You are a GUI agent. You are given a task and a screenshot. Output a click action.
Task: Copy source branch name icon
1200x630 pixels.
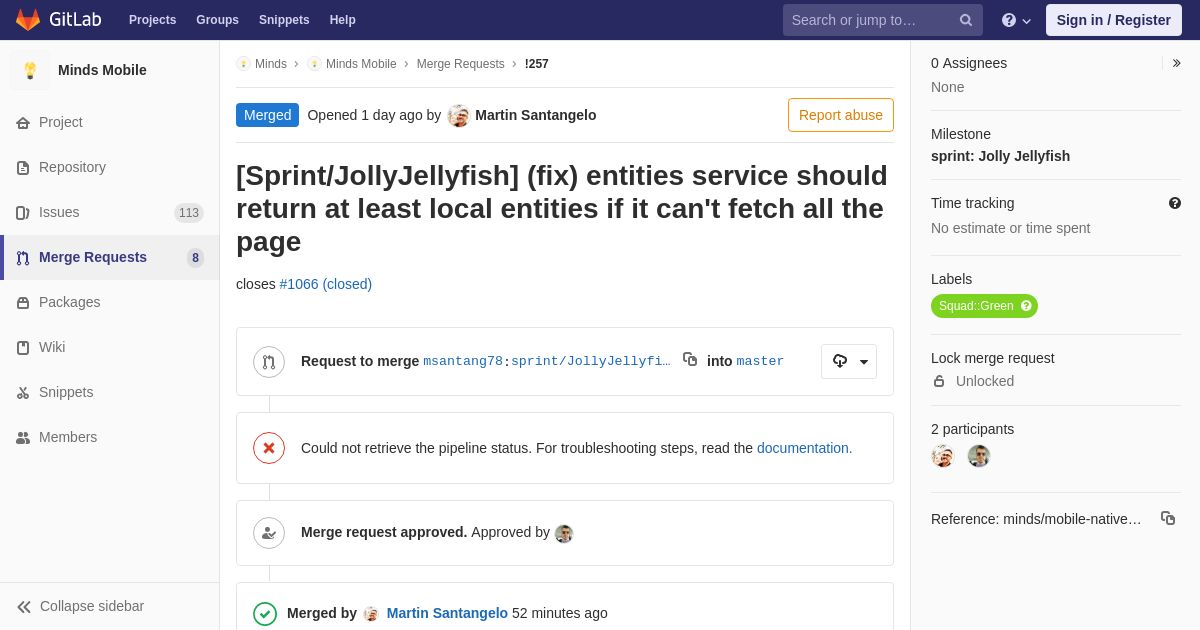point(690,359)
